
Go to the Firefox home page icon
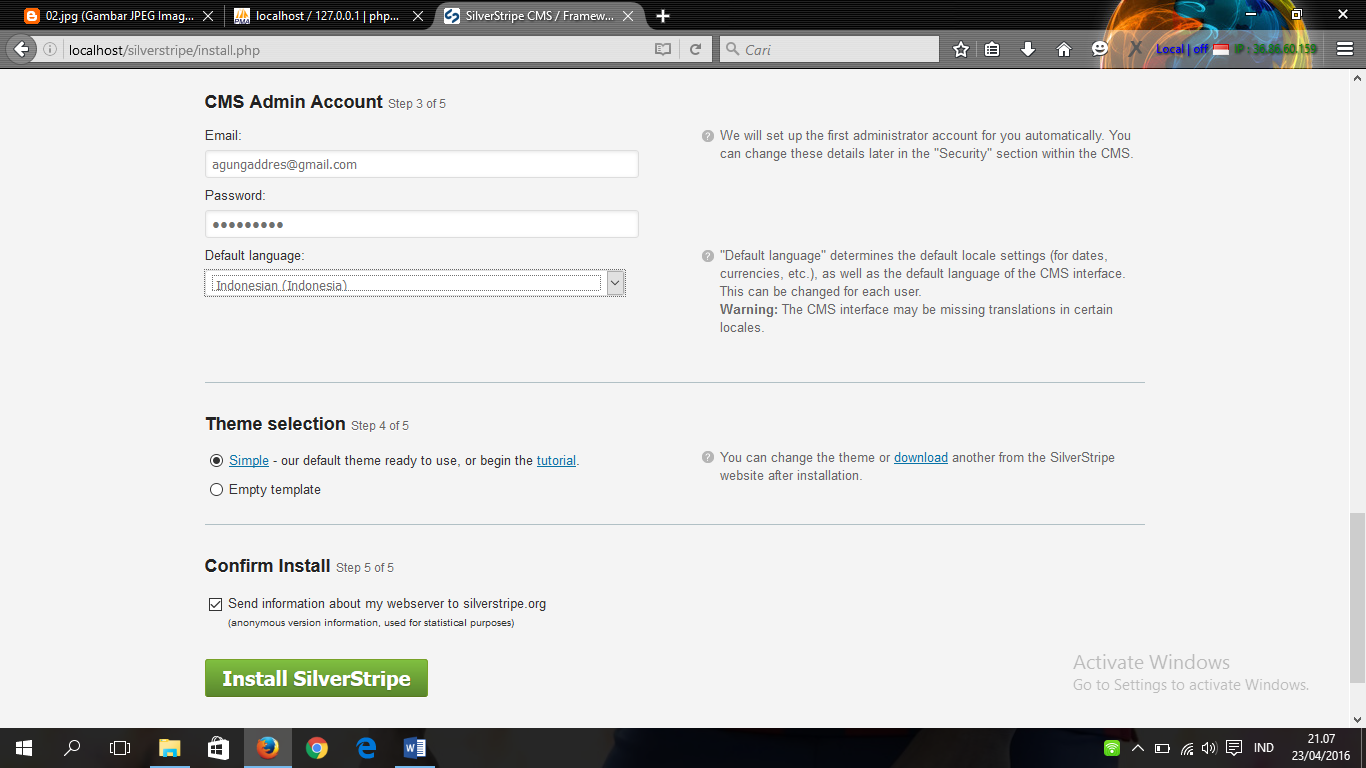click(1064, 49)
